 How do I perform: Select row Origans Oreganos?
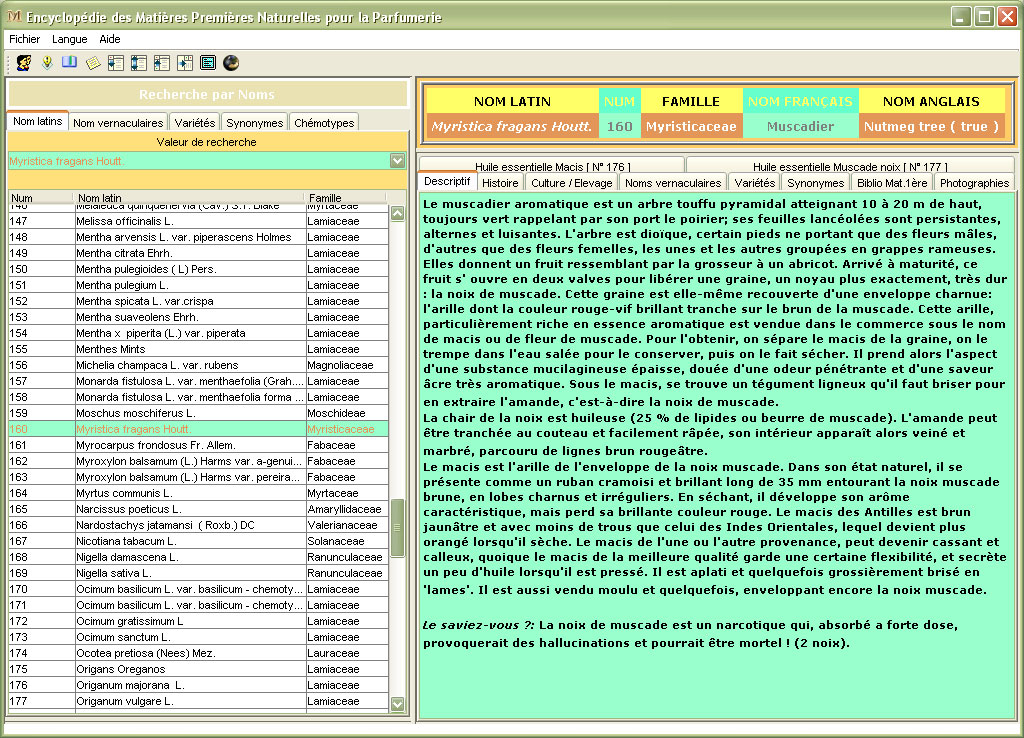[x=199, y=669]
